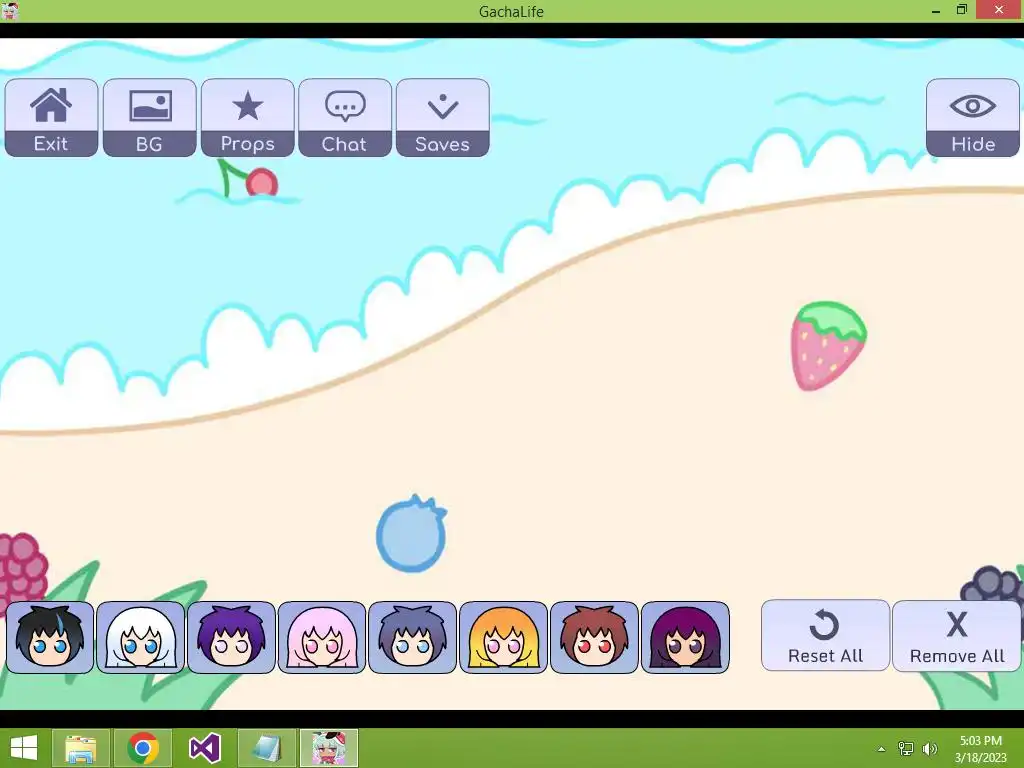This screenshot has width=1024, height=768.
Task: Click the GachaLife window title bar icon
Action: [10, 10]
